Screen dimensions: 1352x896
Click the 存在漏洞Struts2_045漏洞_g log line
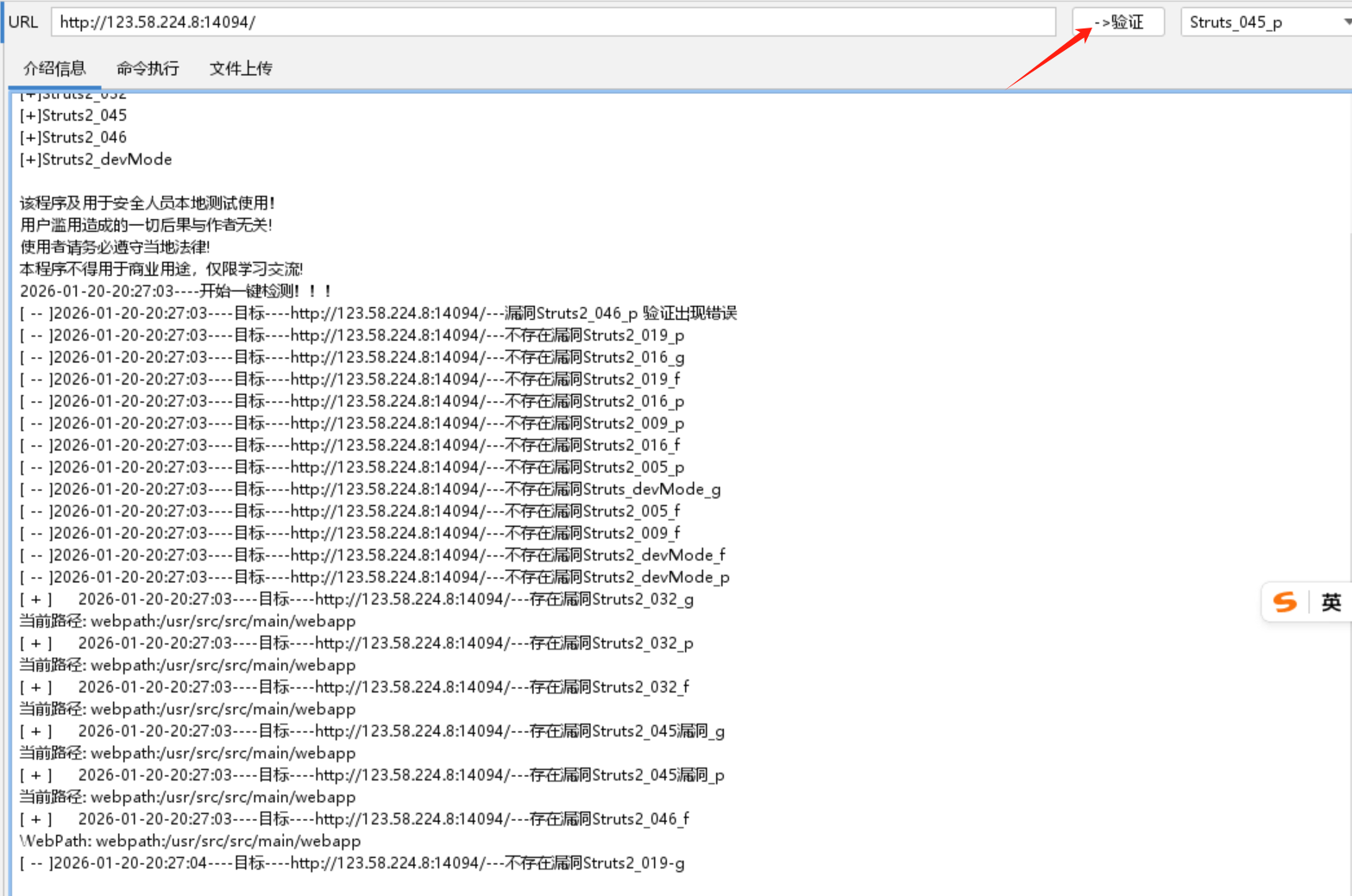pos(372,731)
